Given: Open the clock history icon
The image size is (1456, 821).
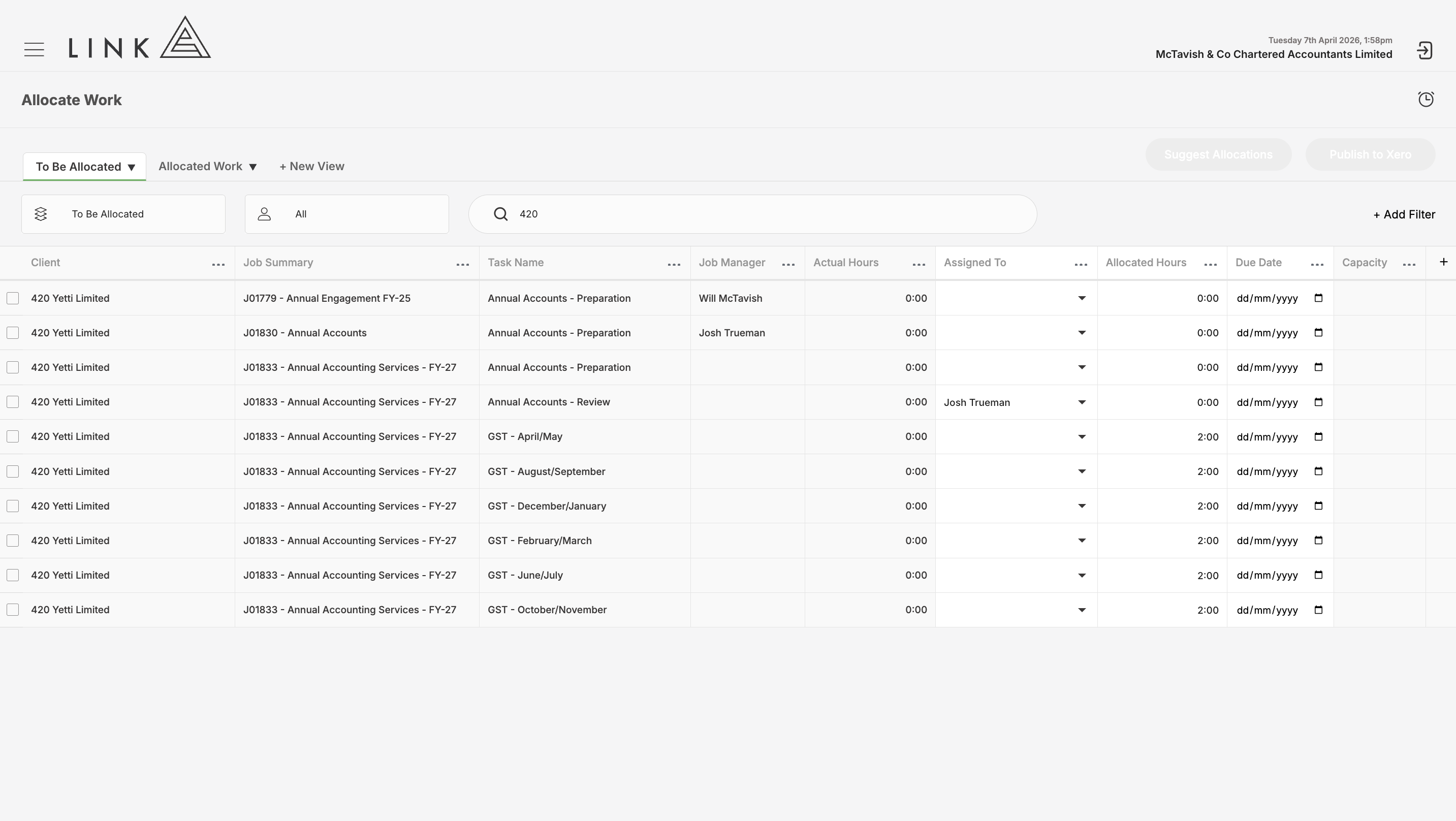Looking at the screenshot, I should point(1426,100).
